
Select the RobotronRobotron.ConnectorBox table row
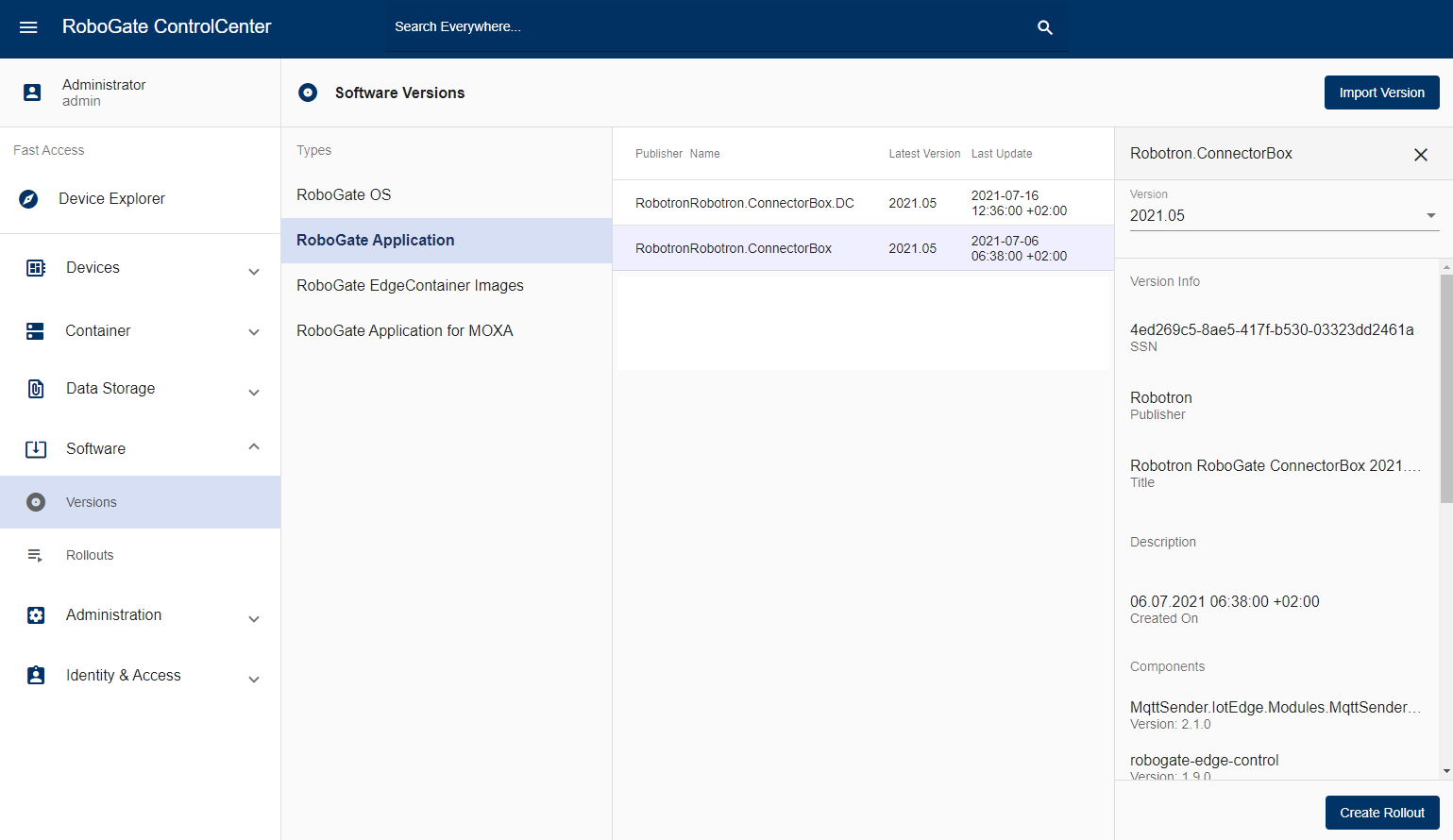pos(863,248)
